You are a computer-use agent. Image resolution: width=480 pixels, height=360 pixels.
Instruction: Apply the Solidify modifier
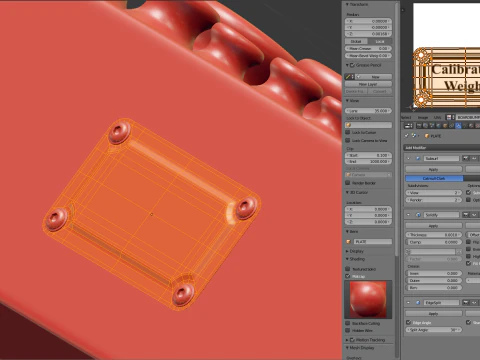(x=433, y=226)
